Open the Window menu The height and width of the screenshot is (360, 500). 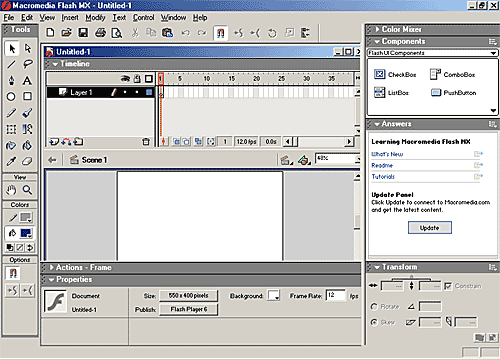pyautogui.click(x=173, y=17)
